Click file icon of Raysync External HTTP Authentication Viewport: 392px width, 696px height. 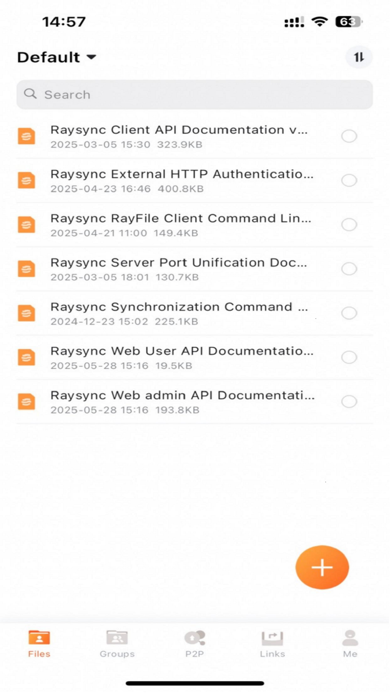click(26, 180)
